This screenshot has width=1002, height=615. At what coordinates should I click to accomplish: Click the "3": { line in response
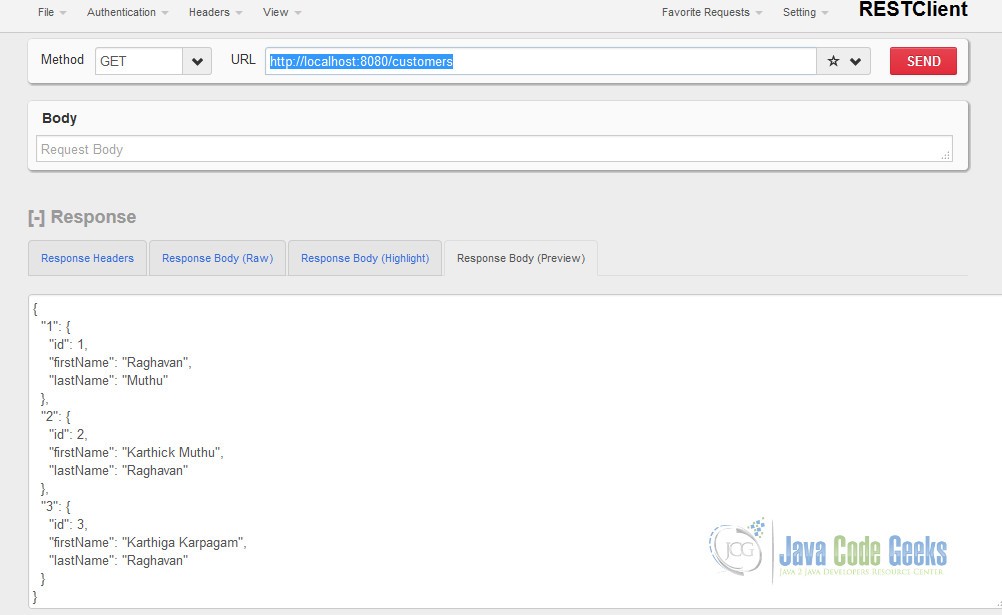coord(56,506)
